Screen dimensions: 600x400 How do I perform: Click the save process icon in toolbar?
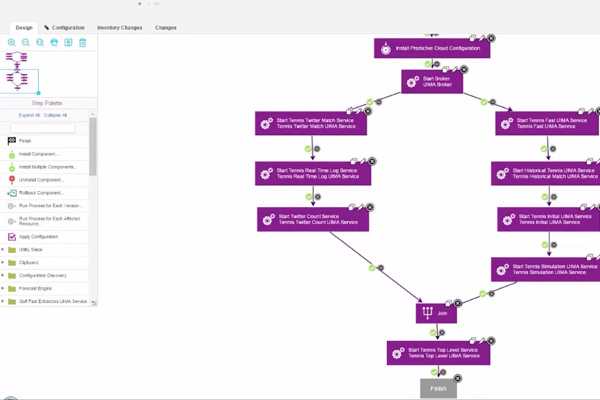(x=68, y=42)
